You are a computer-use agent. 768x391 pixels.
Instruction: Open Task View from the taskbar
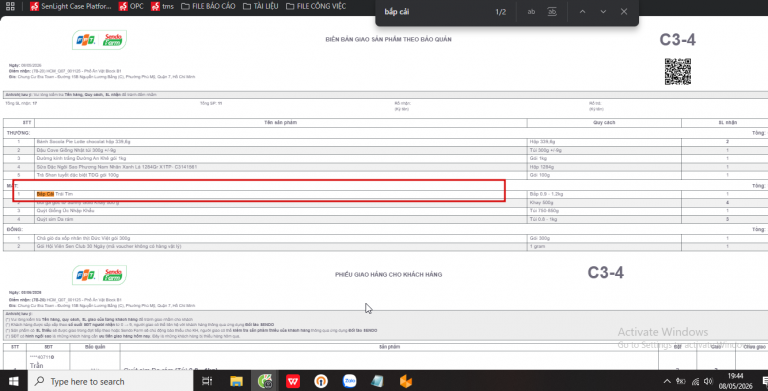pyautogui.click(x=207, y=381)
